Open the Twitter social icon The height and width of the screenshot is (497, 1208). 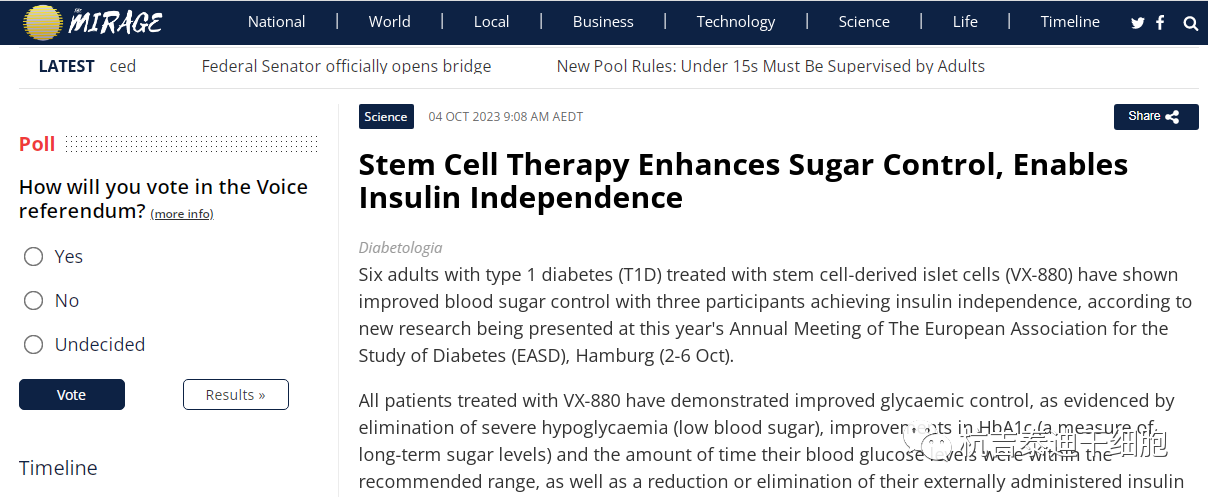[x=1138, y=23]
